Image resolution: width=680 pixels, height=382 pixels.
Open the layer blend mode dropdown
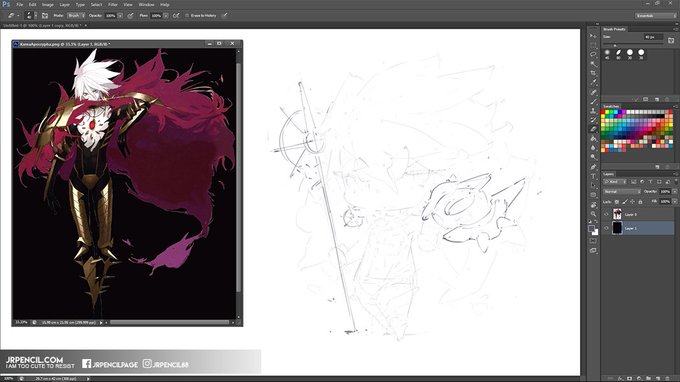pyautogui.click(x=621, y=191)
